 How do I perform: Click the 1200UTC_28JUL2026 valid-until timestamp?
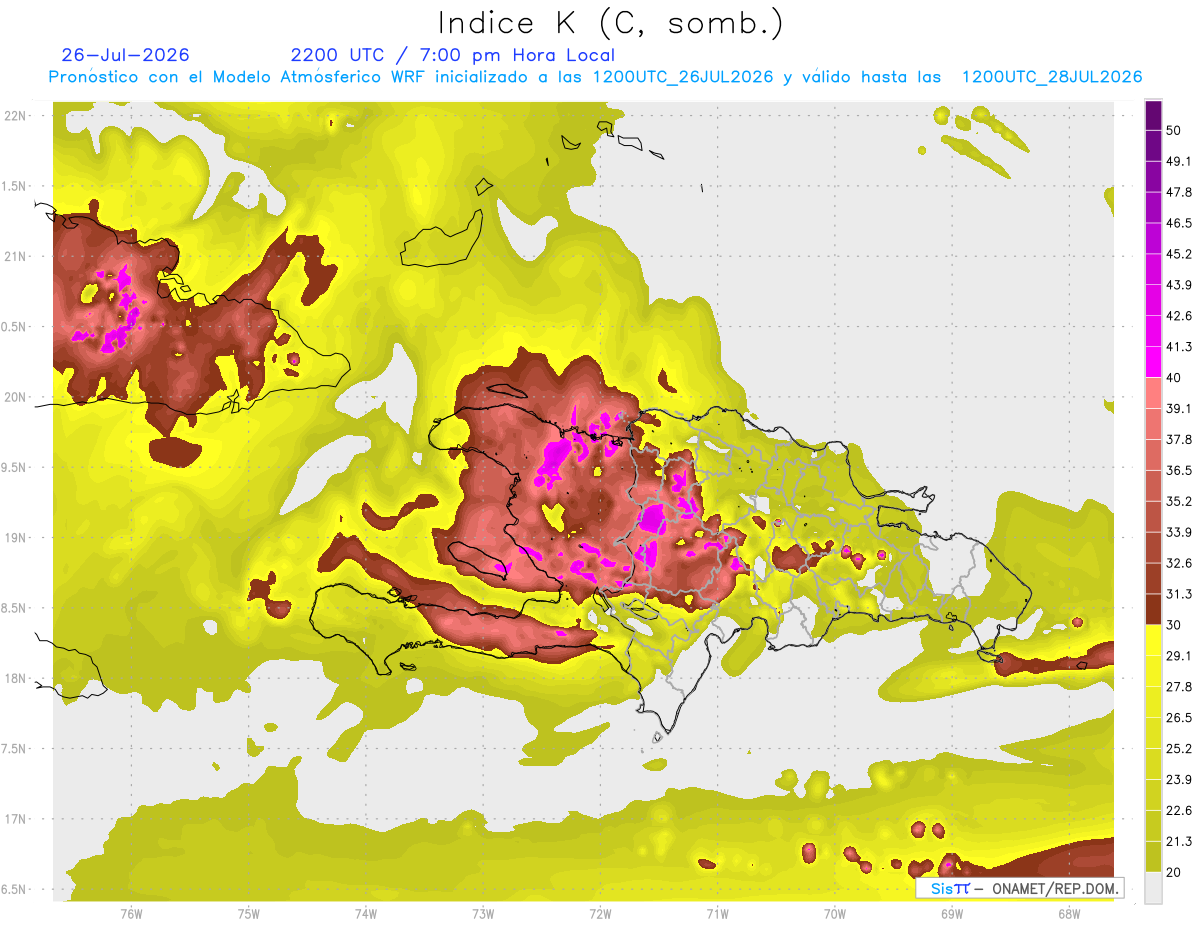1052,77
